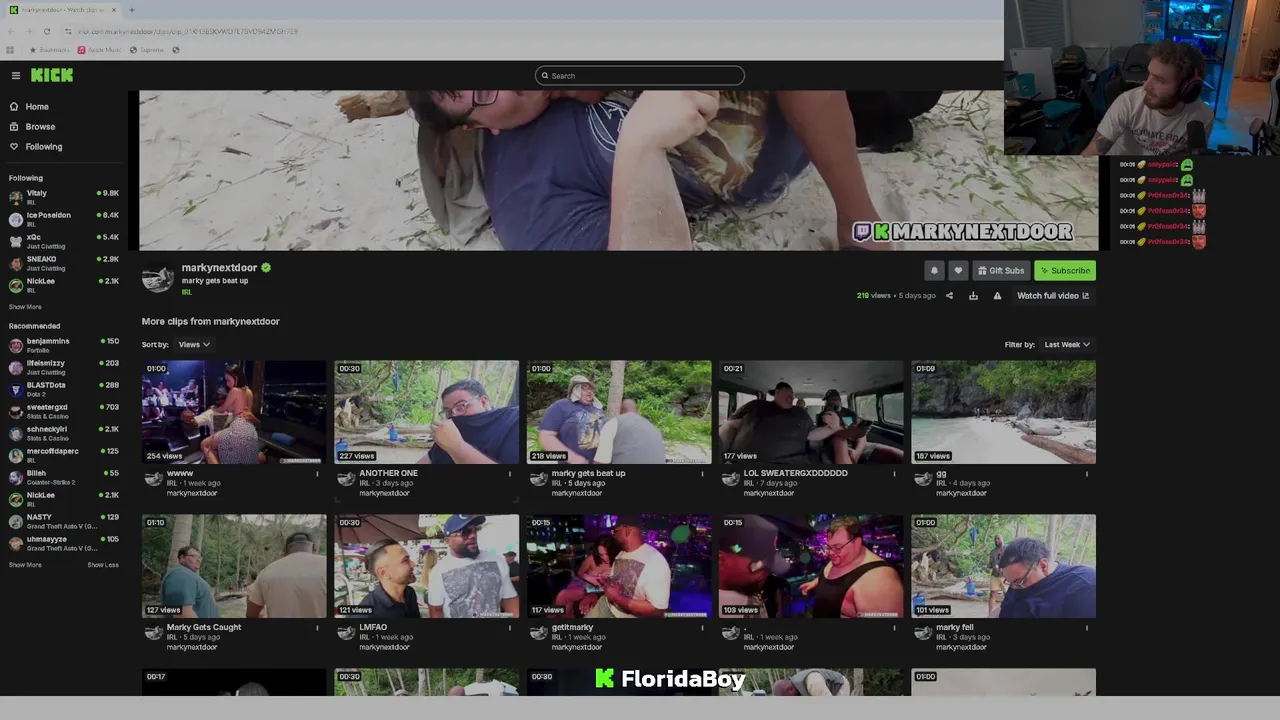Open the Sort by Views dropdown

point(194,345)
